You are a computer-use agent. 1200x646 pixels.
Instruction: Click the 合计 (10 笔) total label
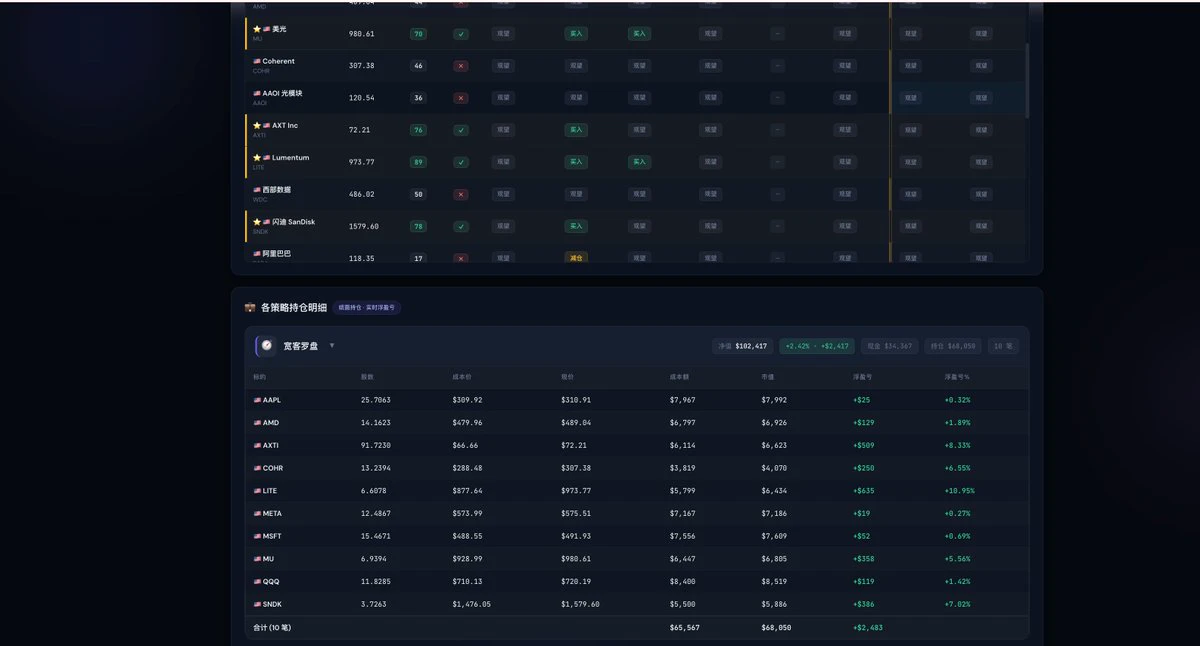(x=272, y=628)
